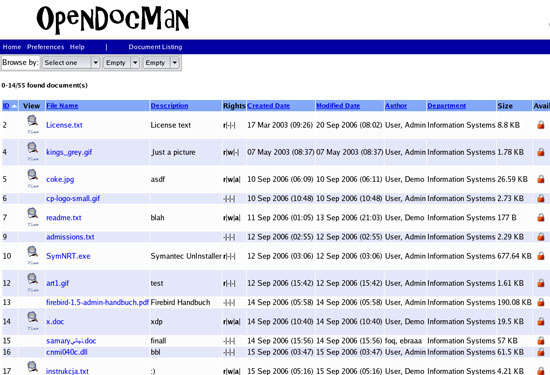Open readme.txt file link
Screen dimensions: 550x375
[63, 218]
